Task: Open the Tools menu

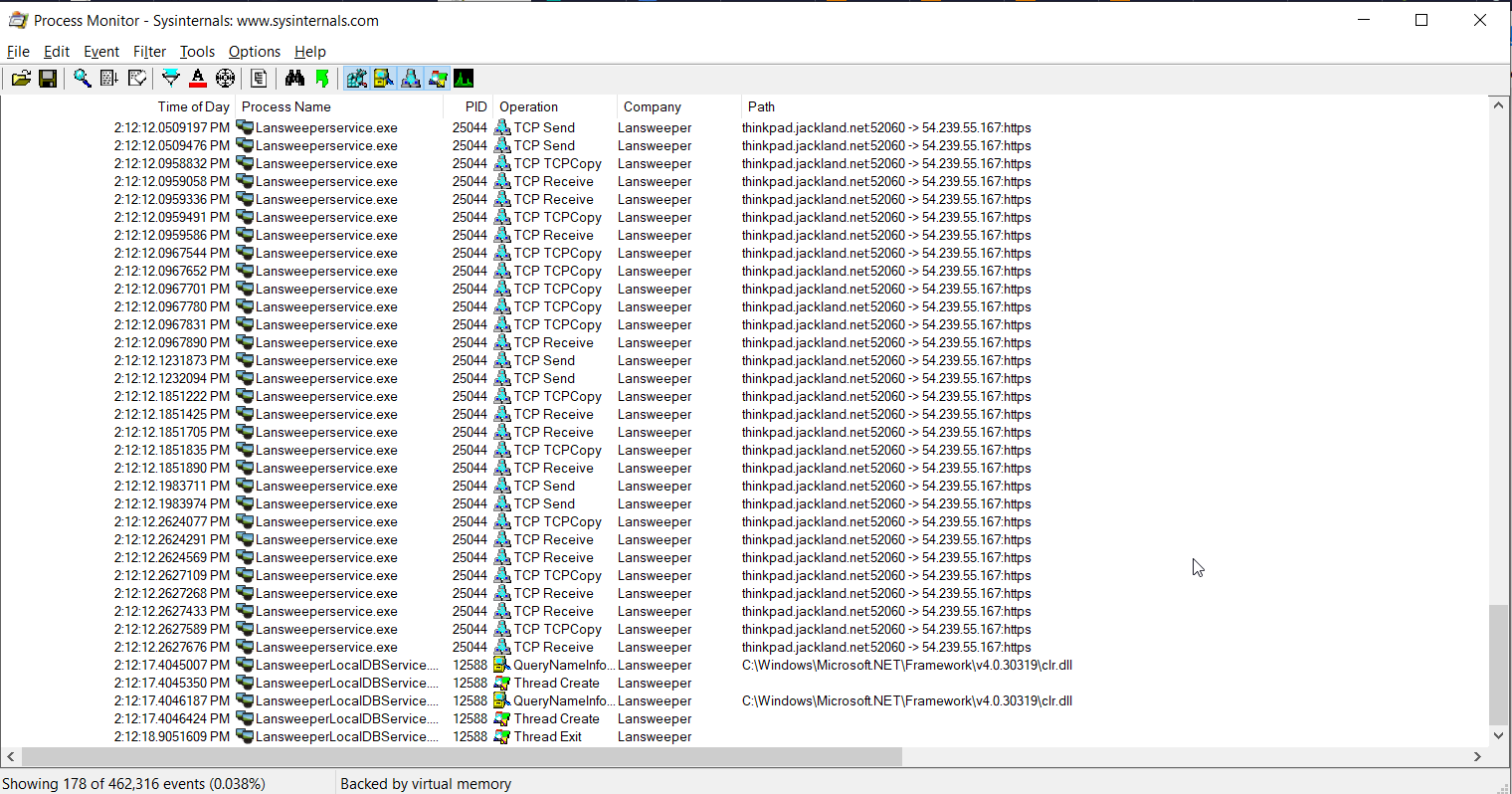Action: (197, 52)
